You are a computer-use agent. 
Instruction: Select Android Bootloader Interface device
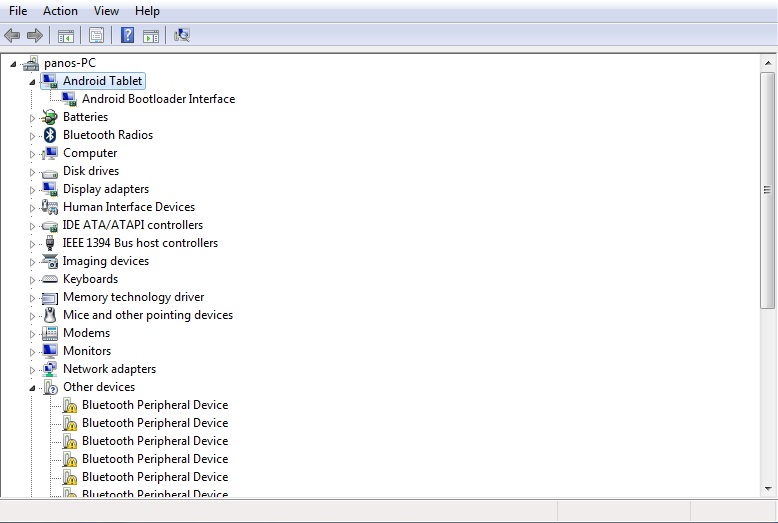coord(158,99)
